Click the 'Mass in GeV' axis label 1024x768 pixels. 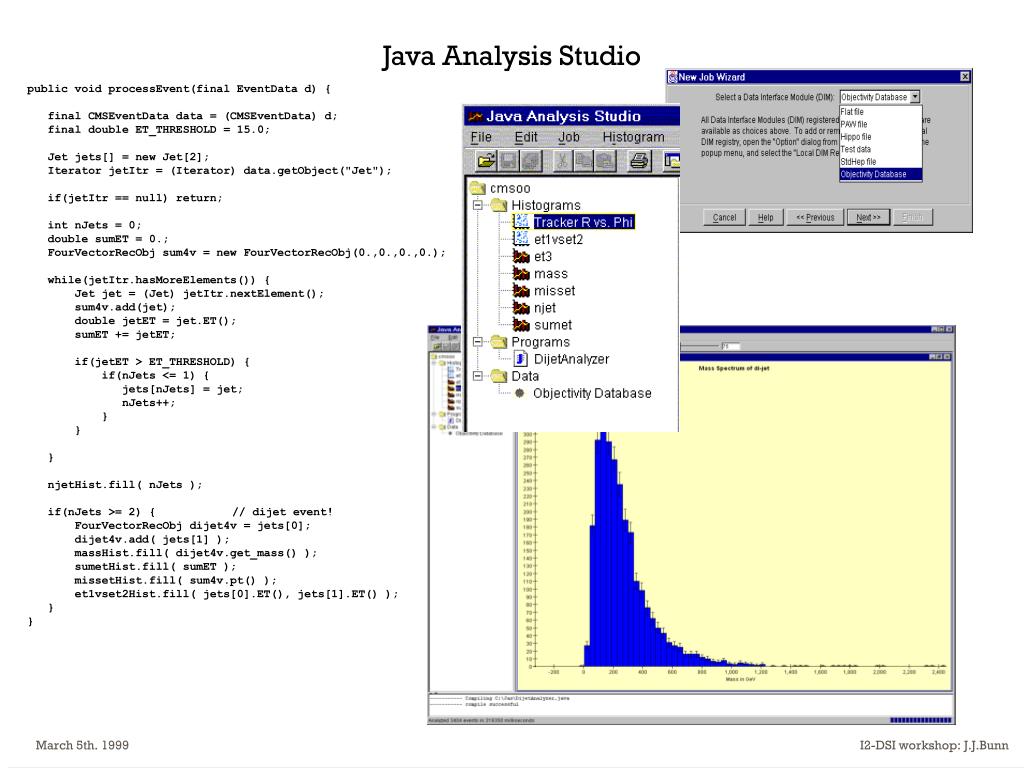740,679
